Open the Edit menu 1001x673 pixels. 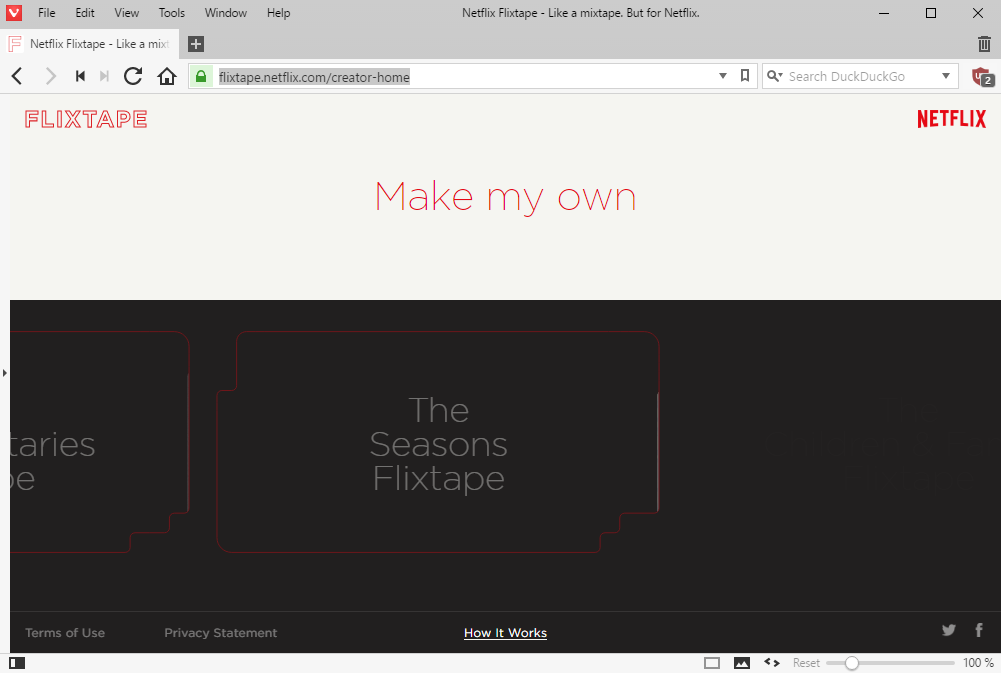[x=84, y=13]
